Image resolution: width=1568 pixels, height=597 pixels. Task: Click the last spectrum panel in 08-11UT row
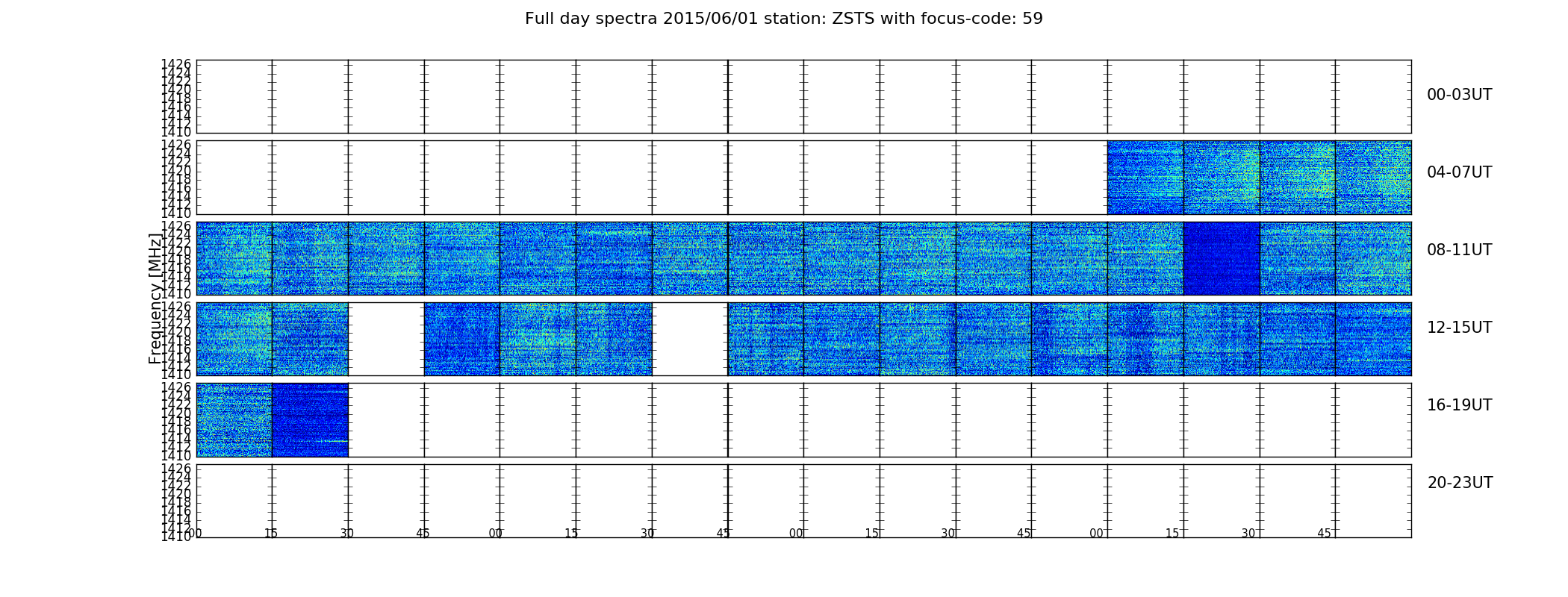[x=1373, y=258]
